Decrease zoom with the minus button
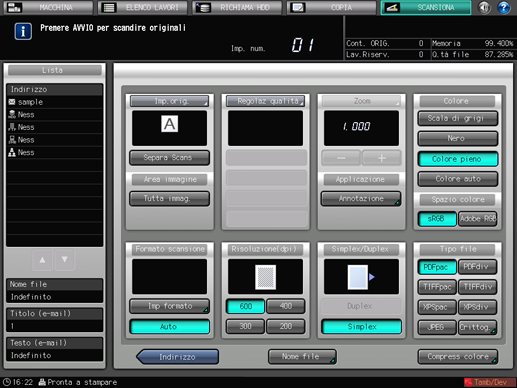The height and width of the screenshot is (388, 517). (x=341, y=158)
